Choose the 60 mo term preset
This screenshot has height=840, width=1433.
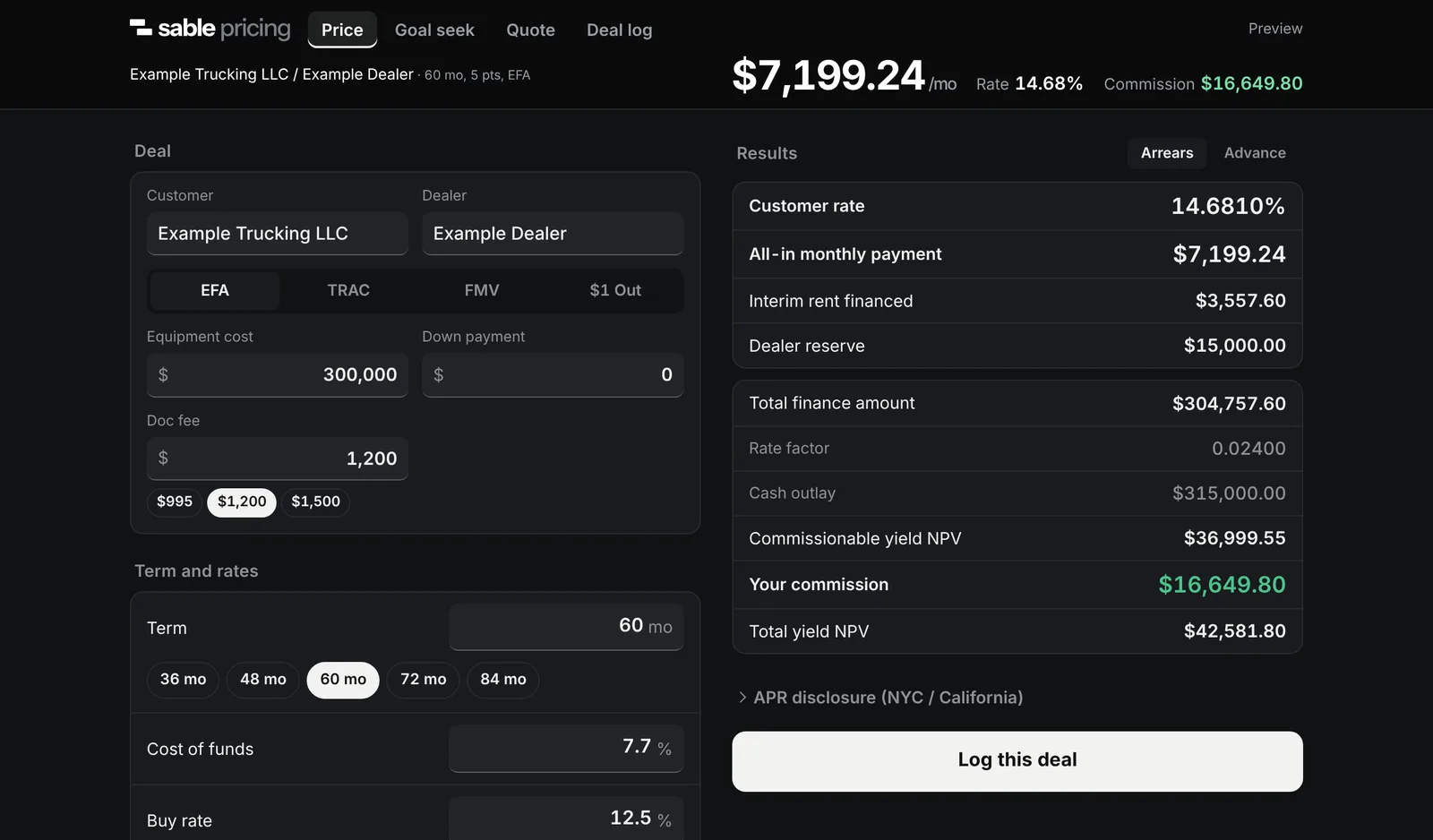(343, 680)
